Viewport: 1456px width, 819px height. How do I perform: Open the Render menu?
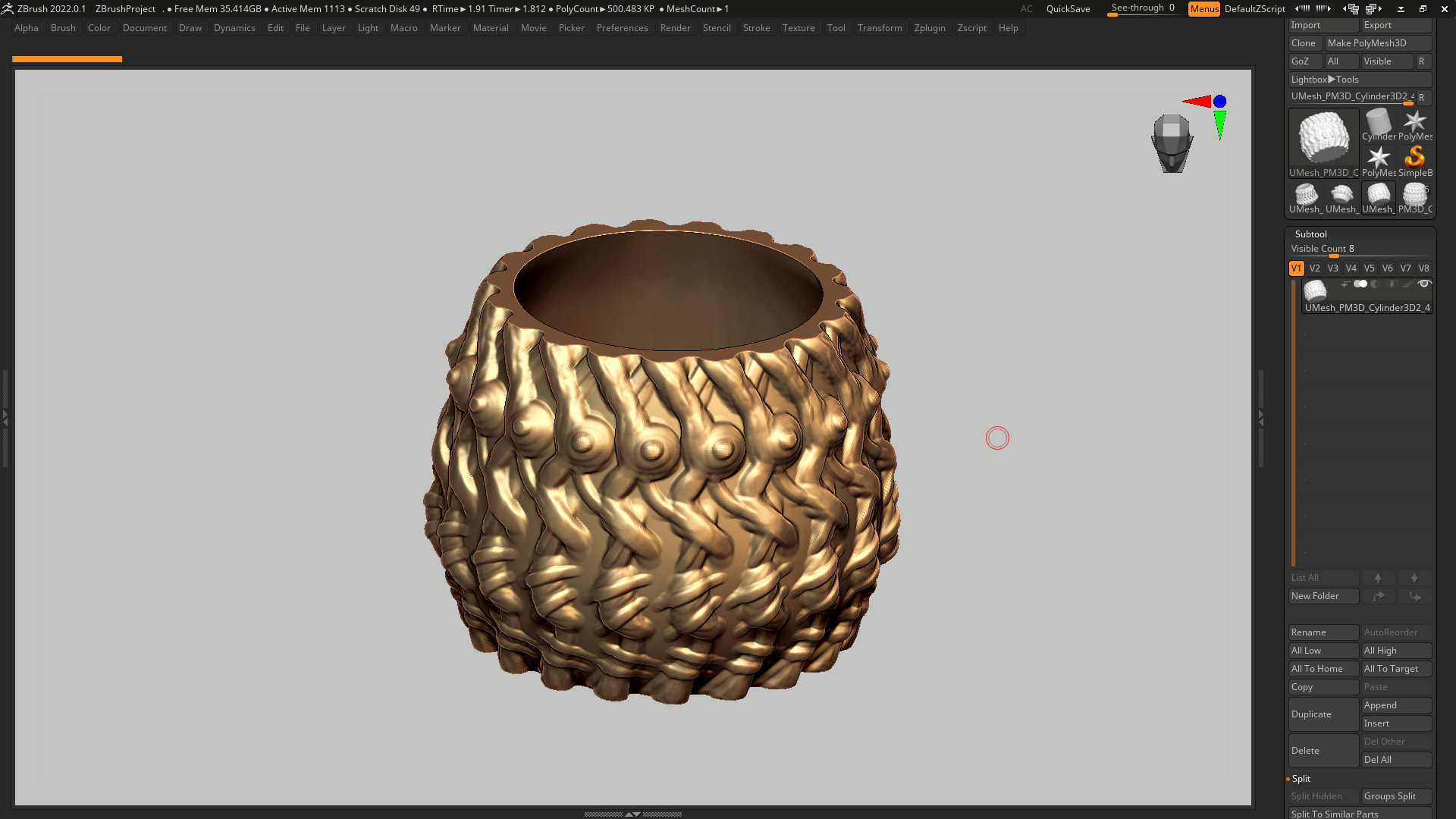pos(675,28)
